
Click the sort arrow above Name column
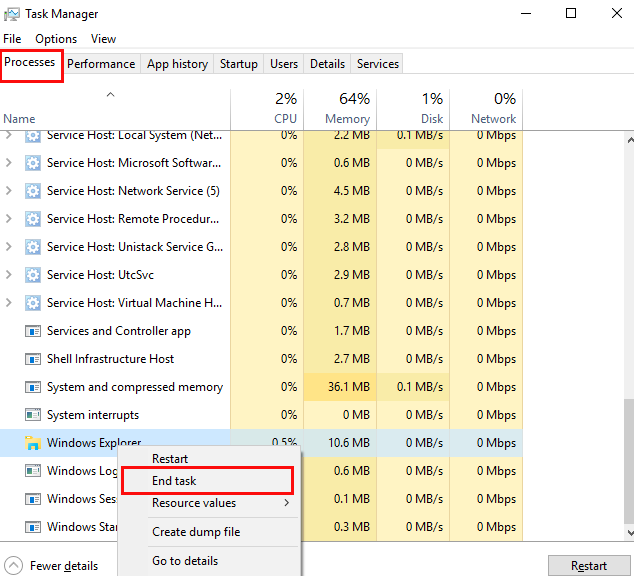[x=110, y=95]
